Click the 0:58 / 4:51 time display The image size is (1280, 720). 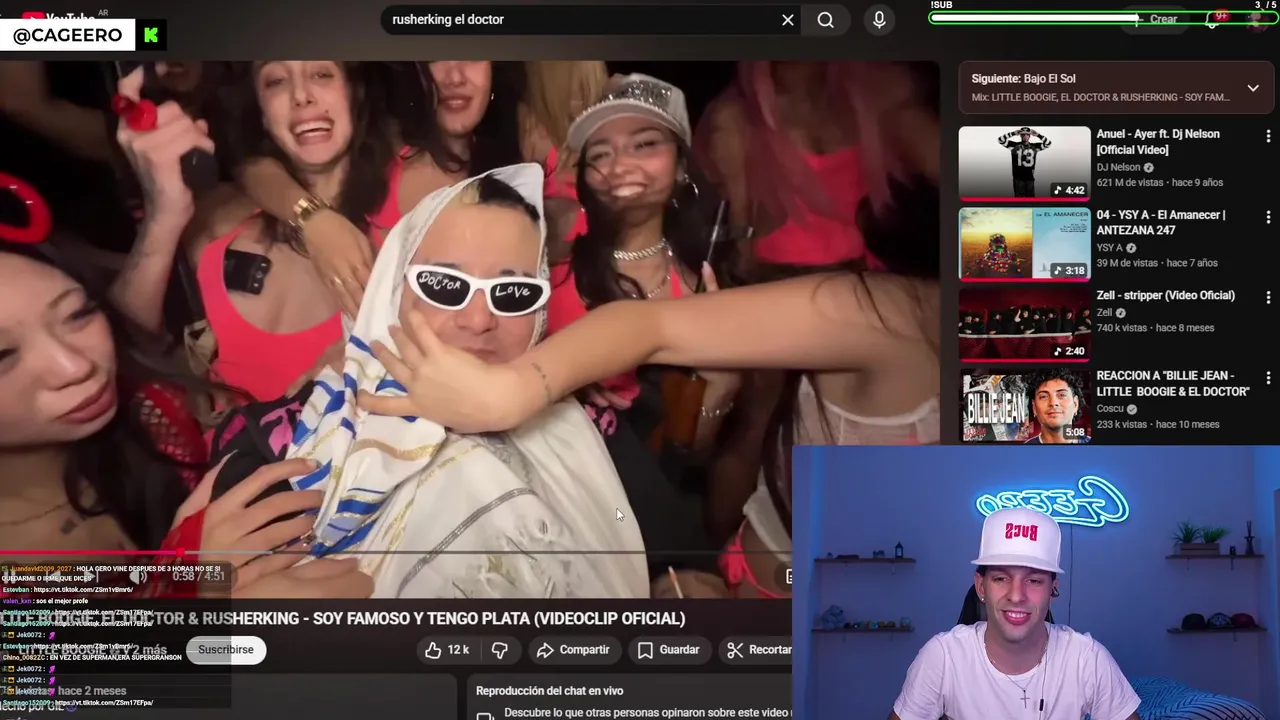tap(198, 576)
